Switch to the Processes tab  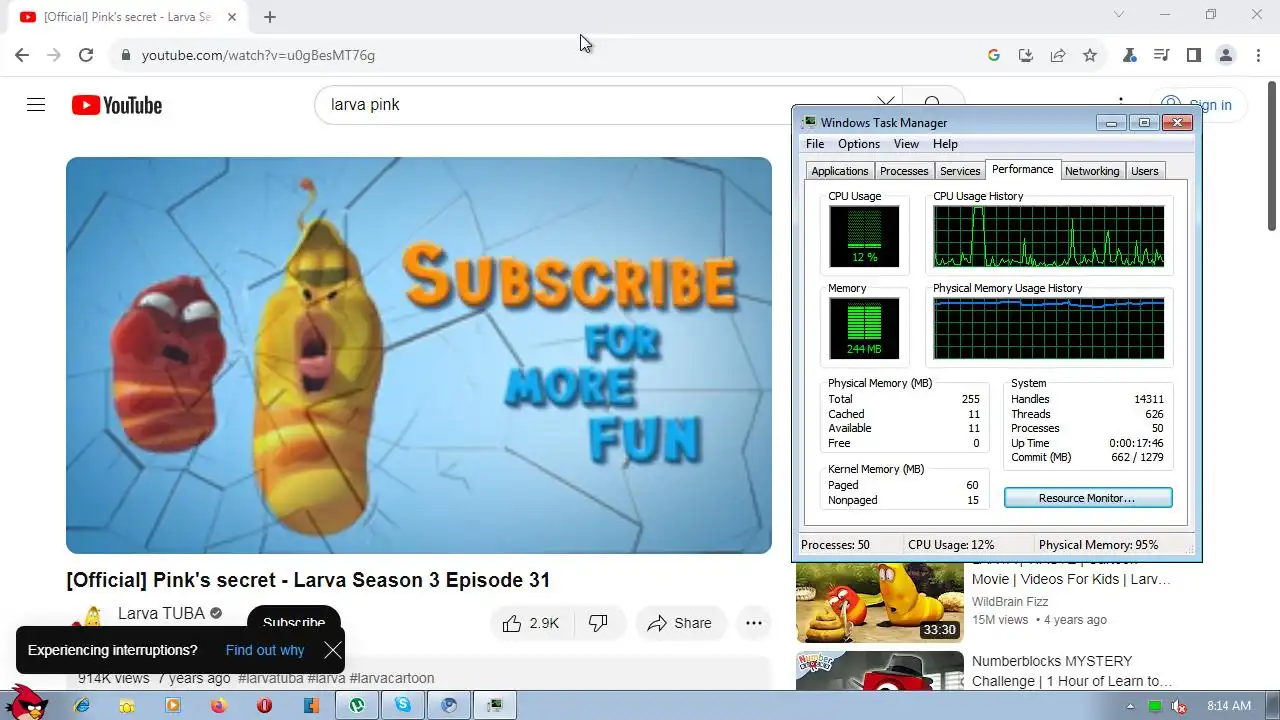point(904,171)
